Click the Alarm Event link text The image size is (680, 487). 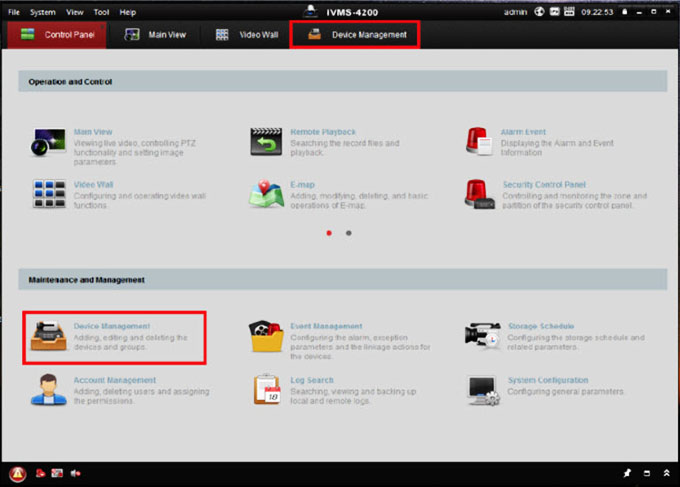(x=523, y=132)
